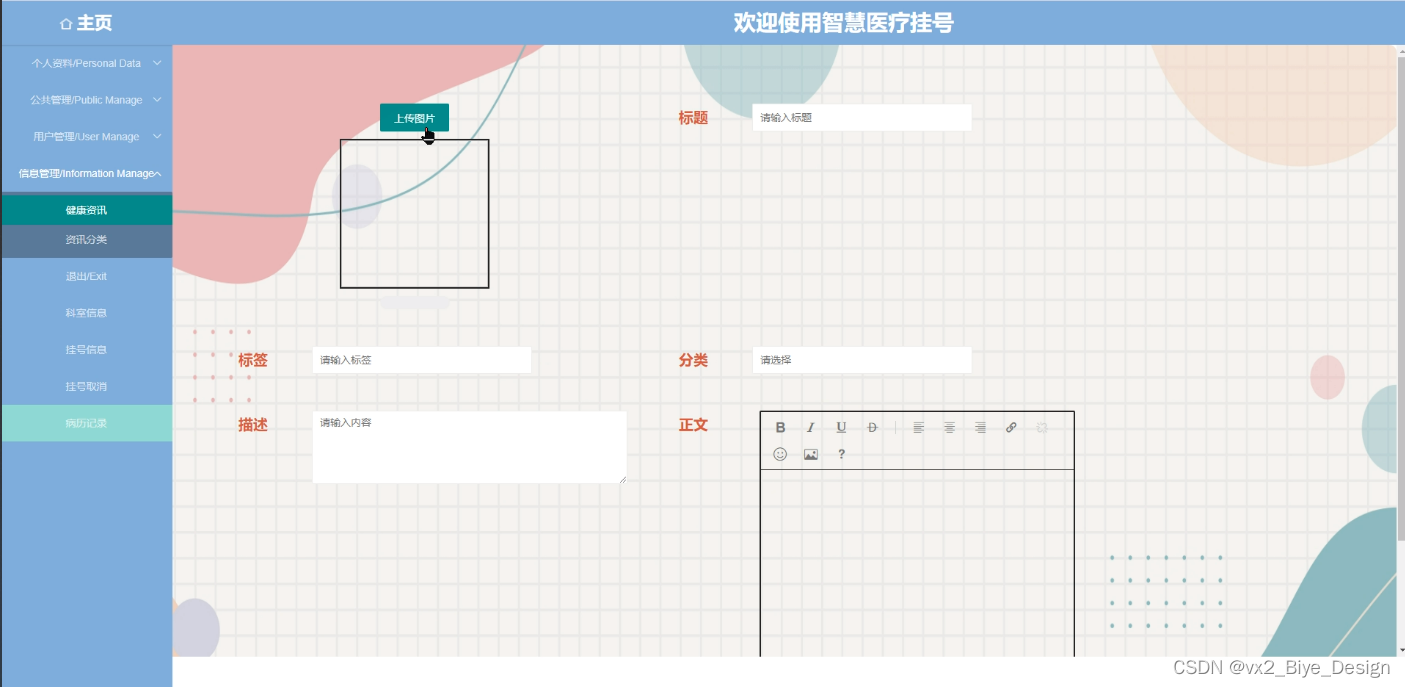Click the 标题 title input field

point(862,117)
